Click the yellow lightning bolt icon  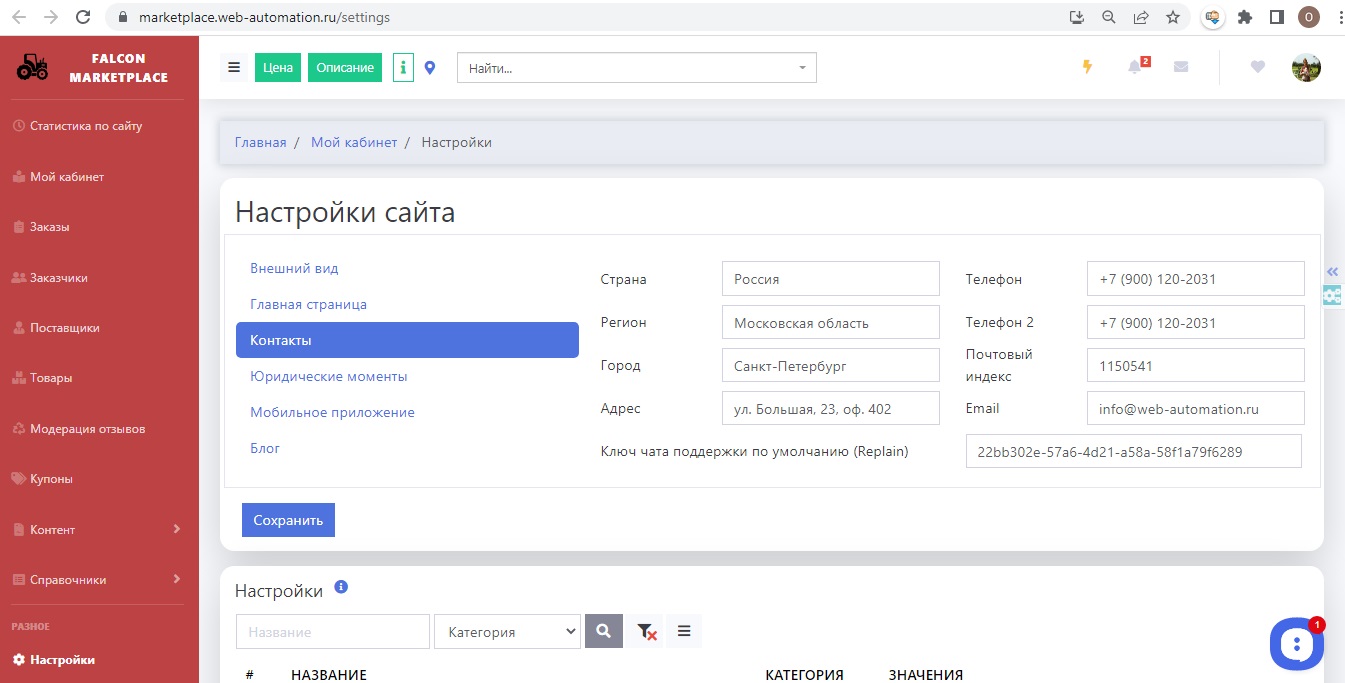[x=1088, y=67]
